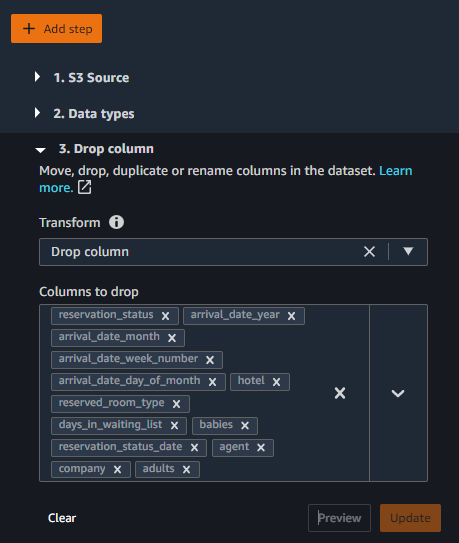The width and height of the screenshot is (459, 543).
Task: Remove reservation_status column tag
Action: coord(166,316)
